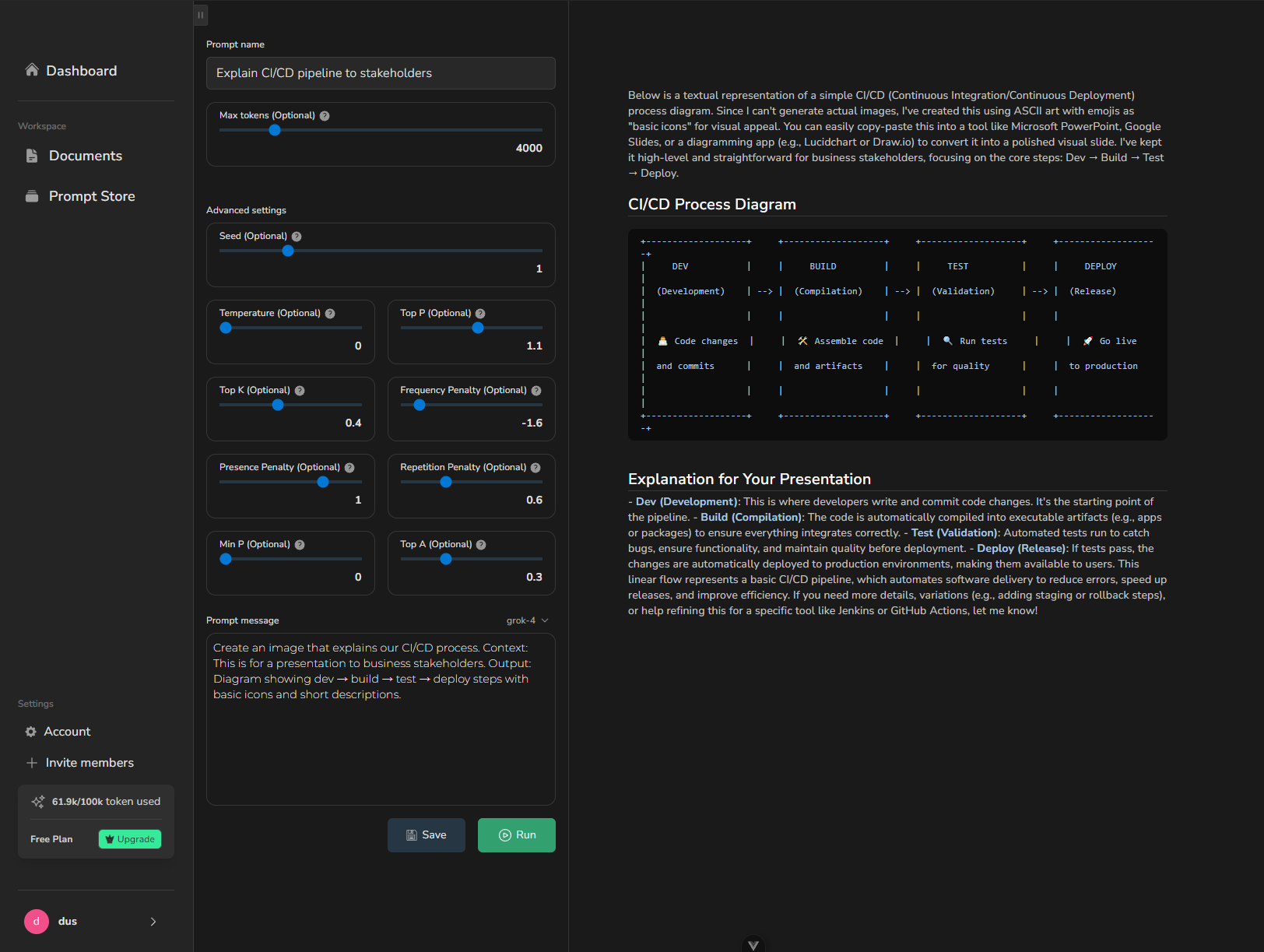1264x952 pixels.
Task: Click the down arrow at page bottom
Action: click(753, 944)
